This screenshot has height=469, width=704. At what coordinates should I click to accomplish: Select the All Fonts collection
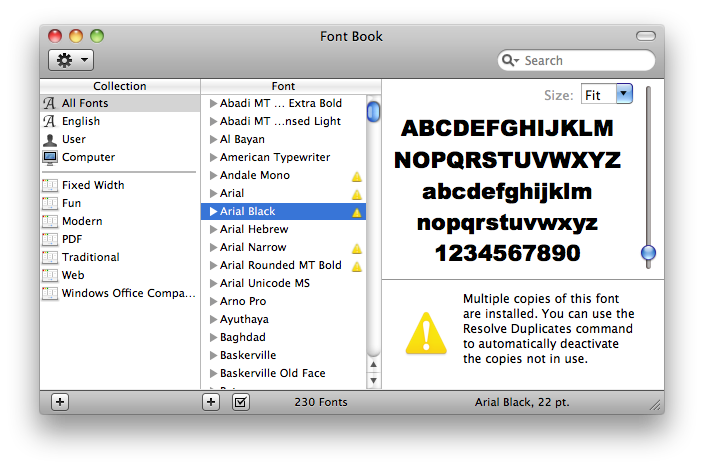[x=85, y=103]
